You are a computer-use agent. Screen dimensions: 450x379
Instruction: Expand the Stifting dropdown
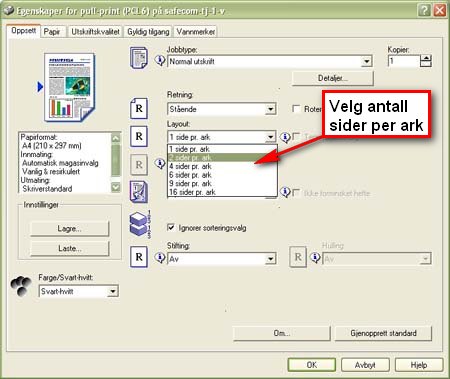[271, 259]
